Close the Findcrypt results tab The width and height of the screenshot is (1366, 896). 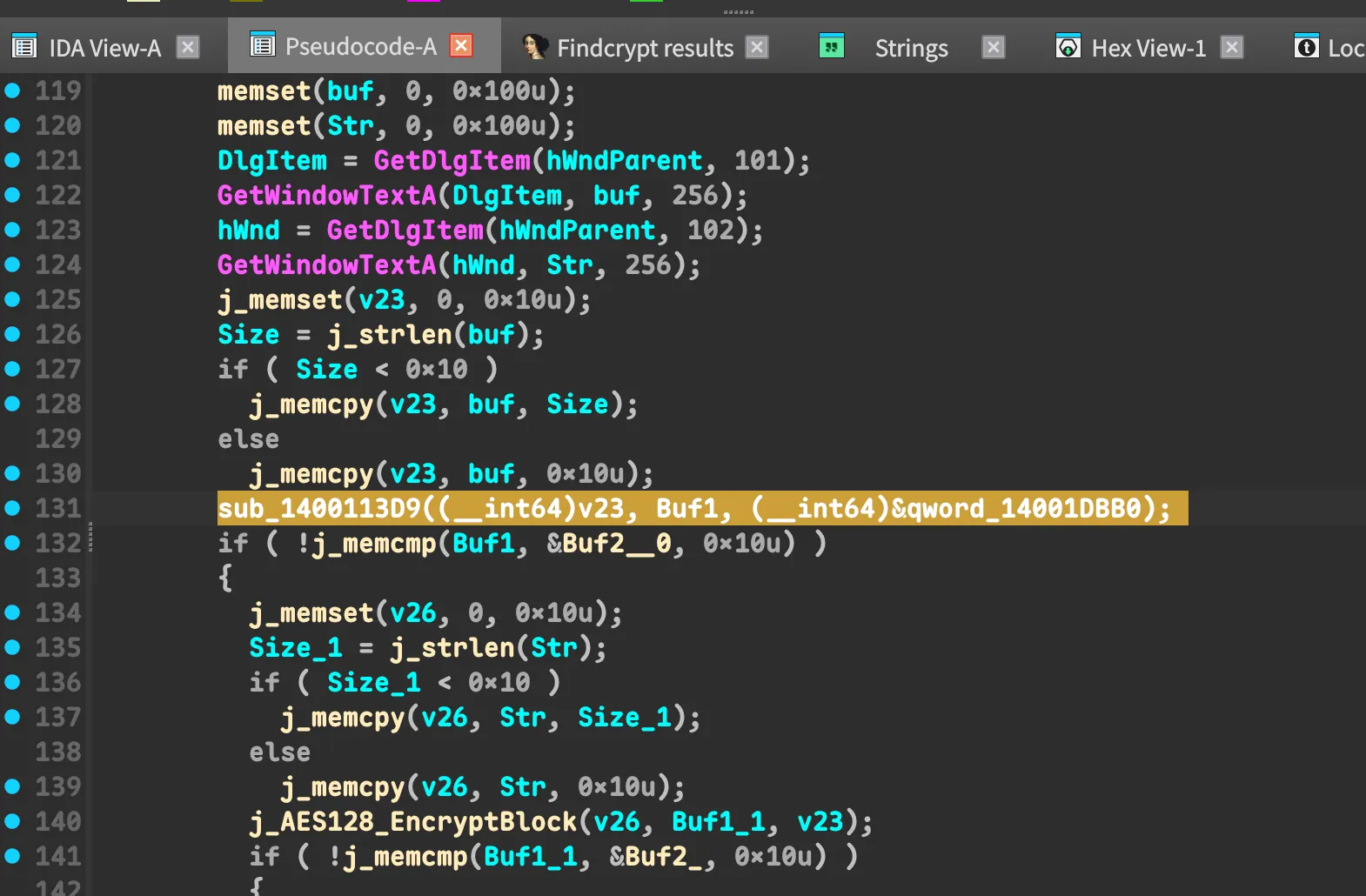coord(758,47)
